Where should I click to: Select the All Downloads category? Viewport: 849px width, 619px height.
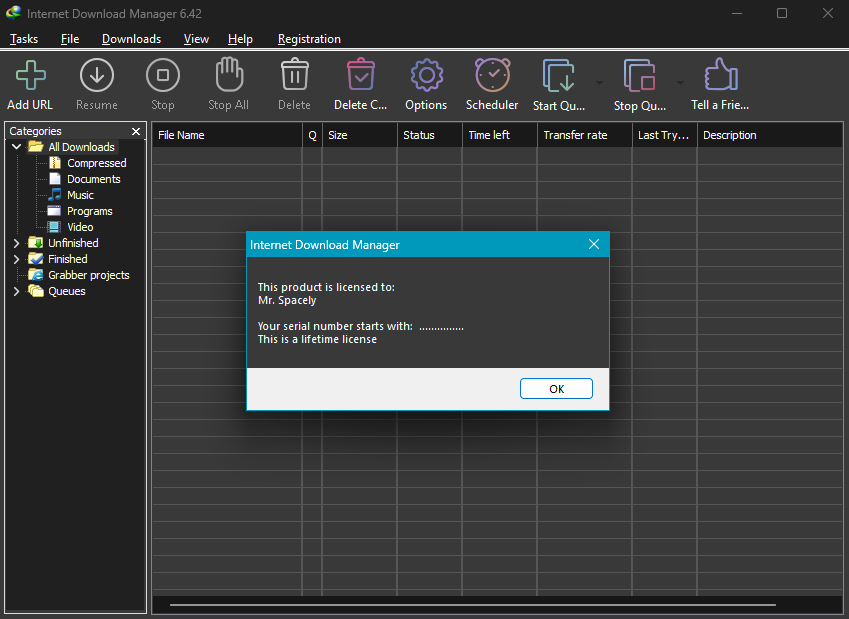click(81, 147)
